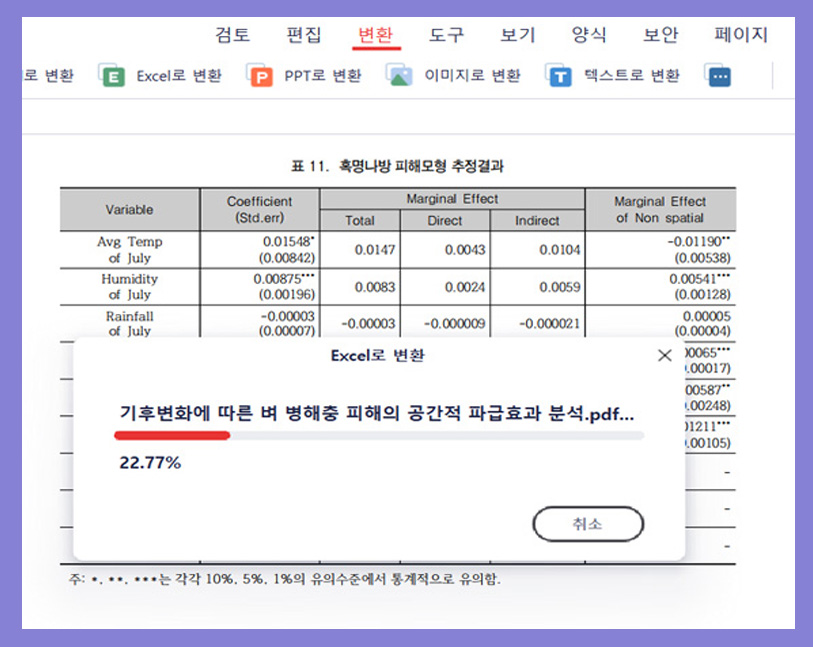Open the 페이지 ribbon tab
The height and width of the screenshot is (647, 813).
741,35
